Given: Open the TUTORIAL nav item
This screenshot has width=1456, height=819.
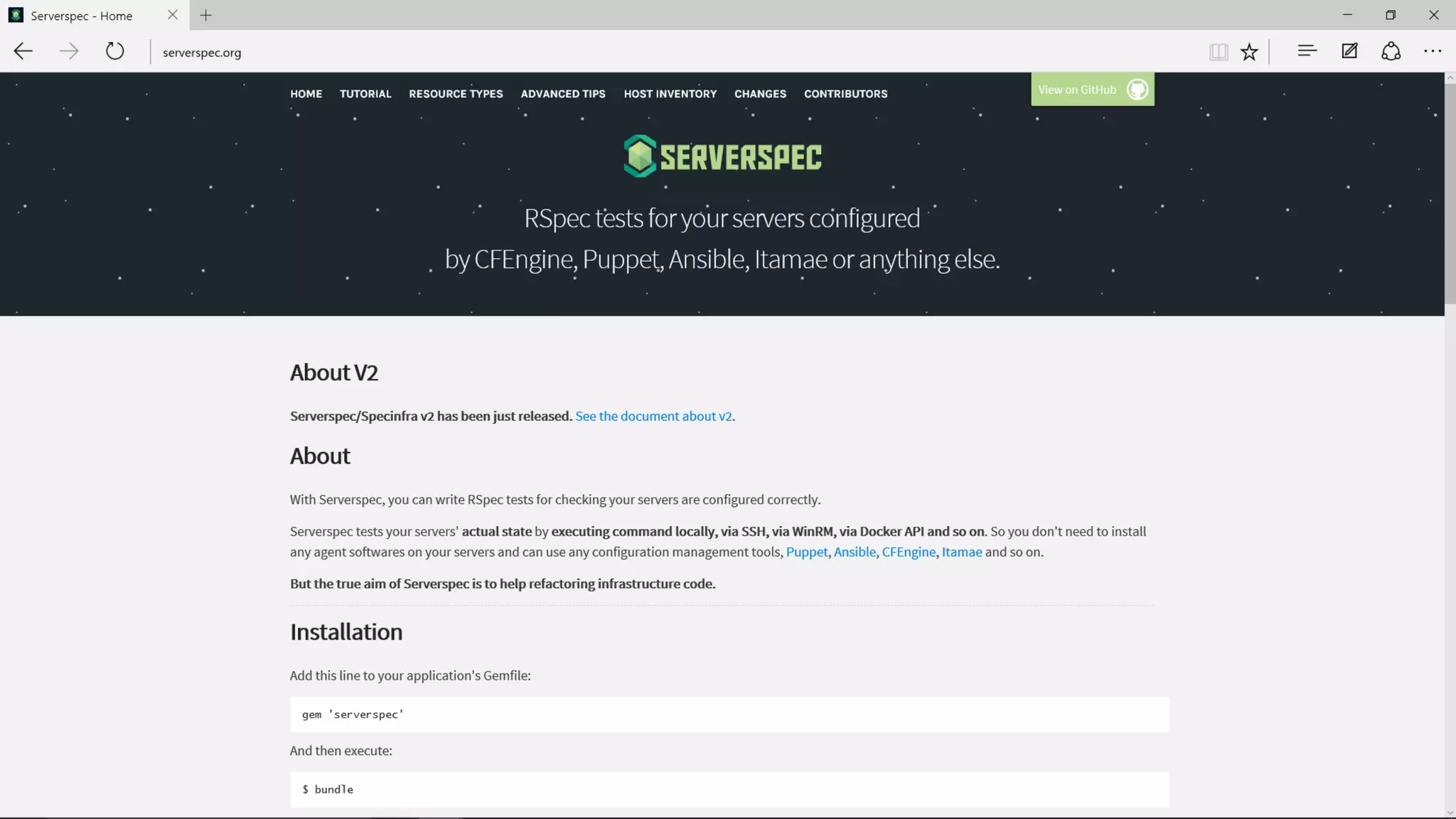Looking at the screenshot, I should [365, 94].
